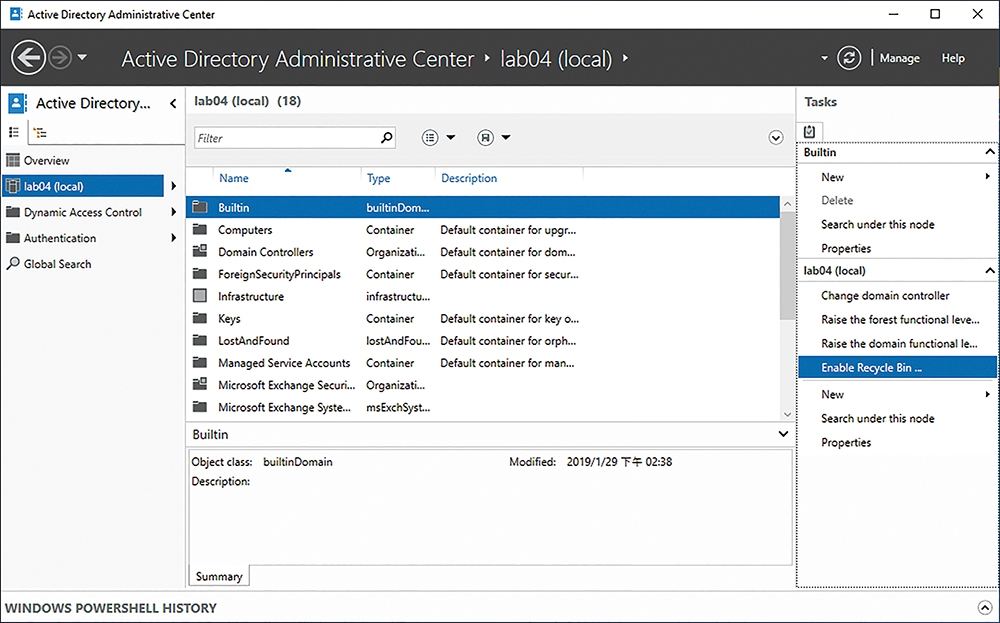Screen dimensions: 1000x623
Task: Sort the list by Description column
Action: 469,179
